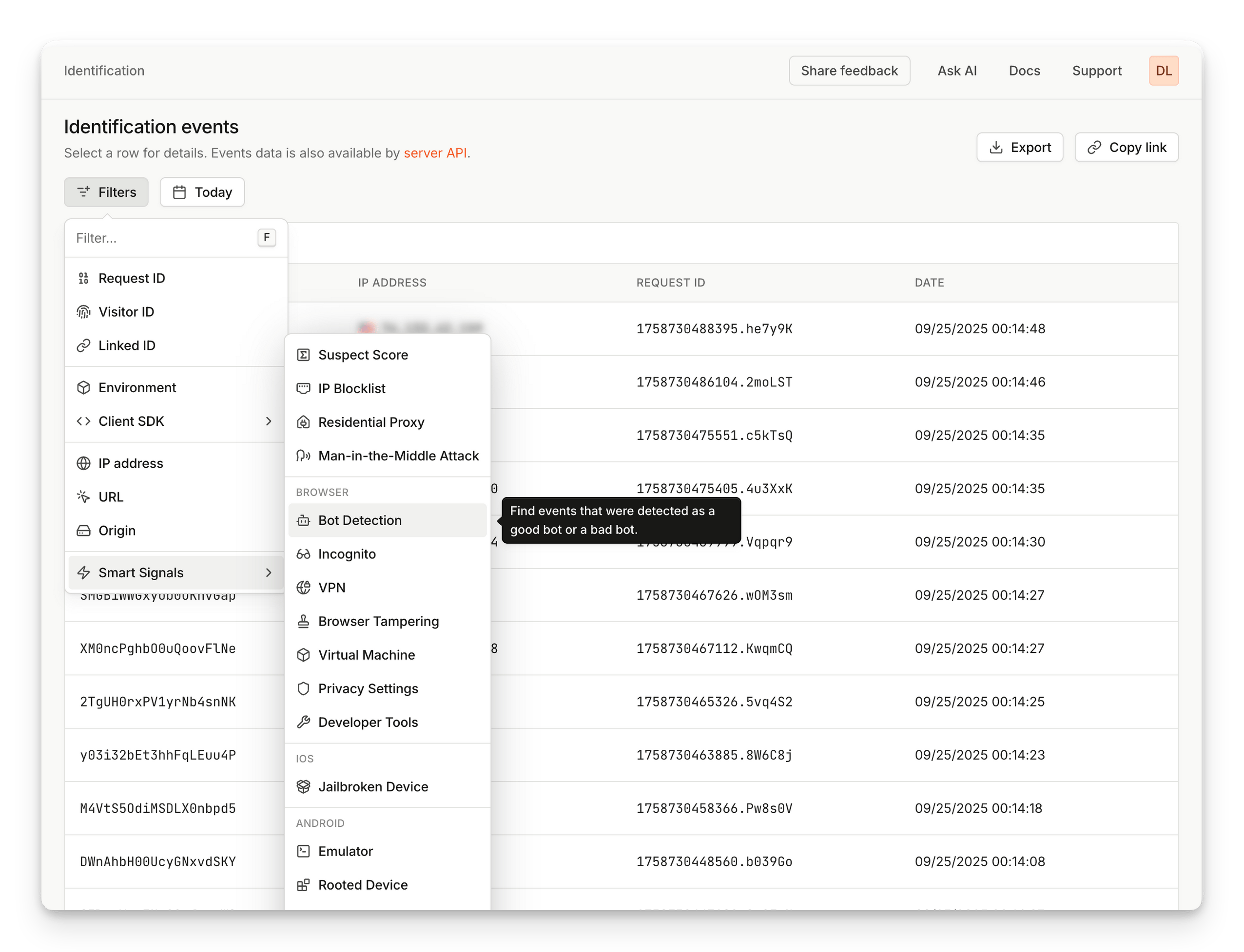
Task: Click the Residential Proxy house icon
Action: [x=303, y=422]
